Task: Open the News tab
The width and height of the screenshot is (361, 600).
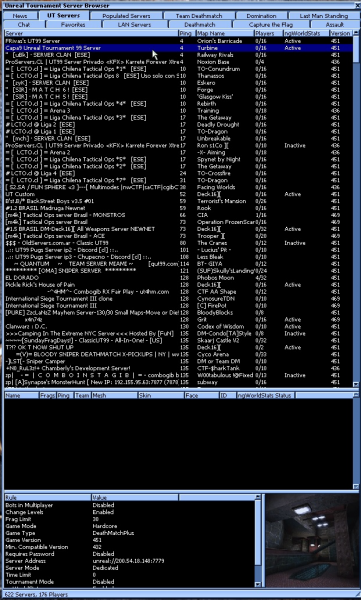Action: [x=20, y=16]
